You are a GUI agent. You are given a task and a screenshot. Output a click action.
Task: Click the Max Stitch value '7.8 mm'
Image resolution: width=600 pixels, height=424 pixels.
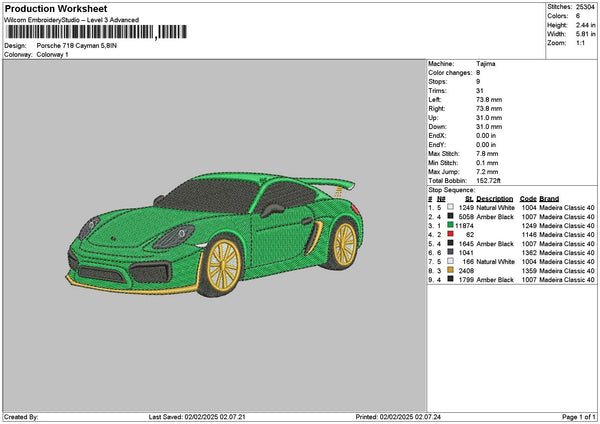pyautogui.click(x=487, y=154)
